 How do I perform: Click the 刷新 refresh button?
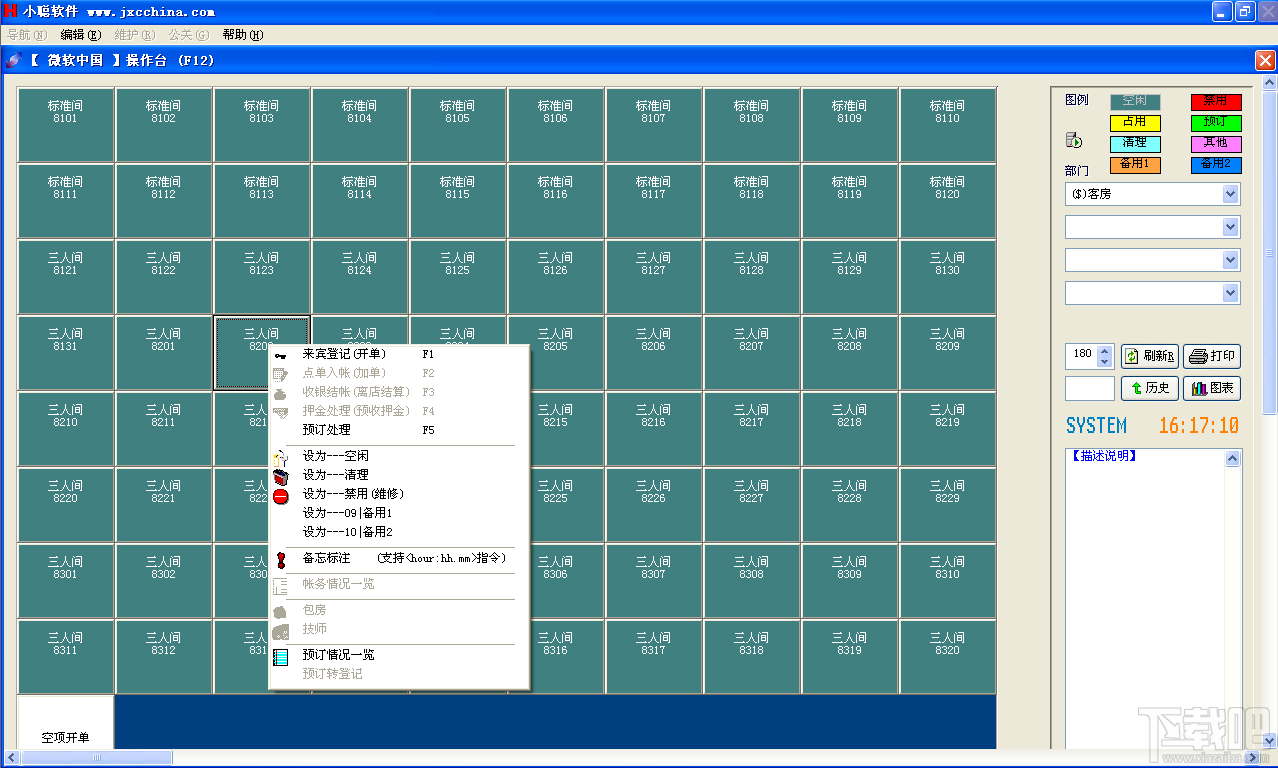[1150, 356]
